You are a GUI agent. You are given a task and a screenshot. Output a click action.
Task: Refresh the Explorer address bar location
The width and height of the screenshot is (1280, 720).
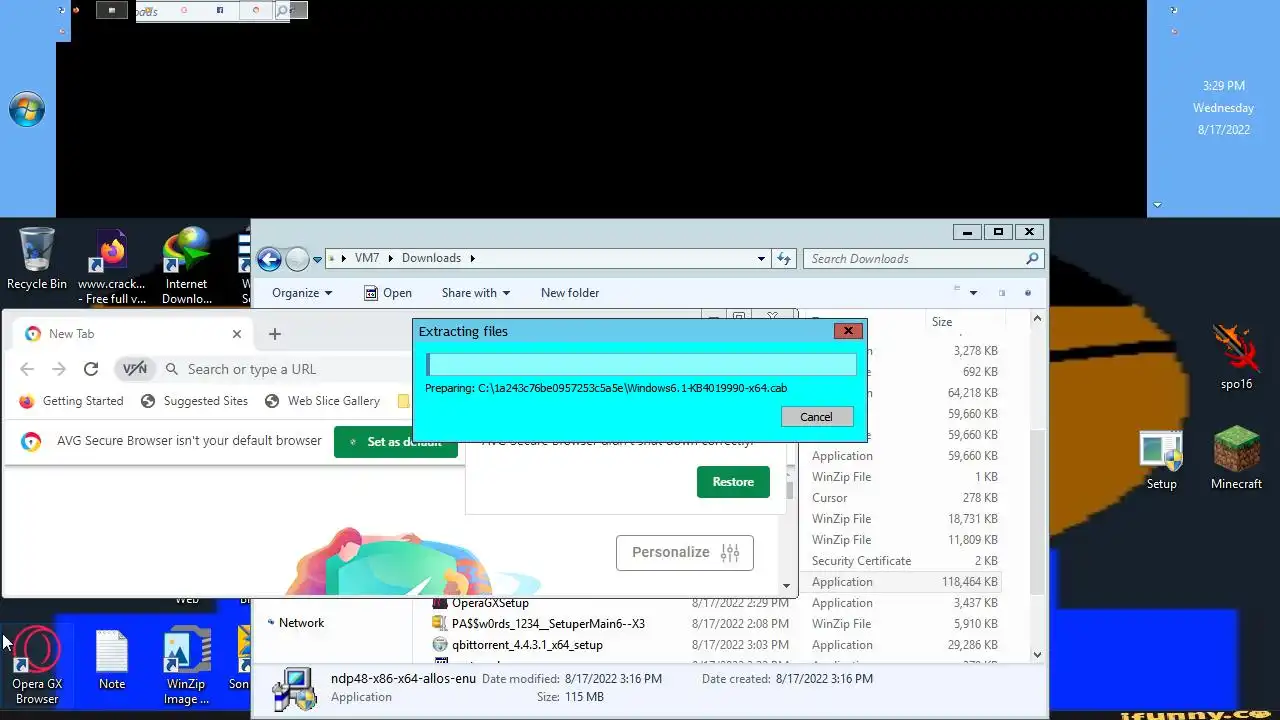point(784,258)
